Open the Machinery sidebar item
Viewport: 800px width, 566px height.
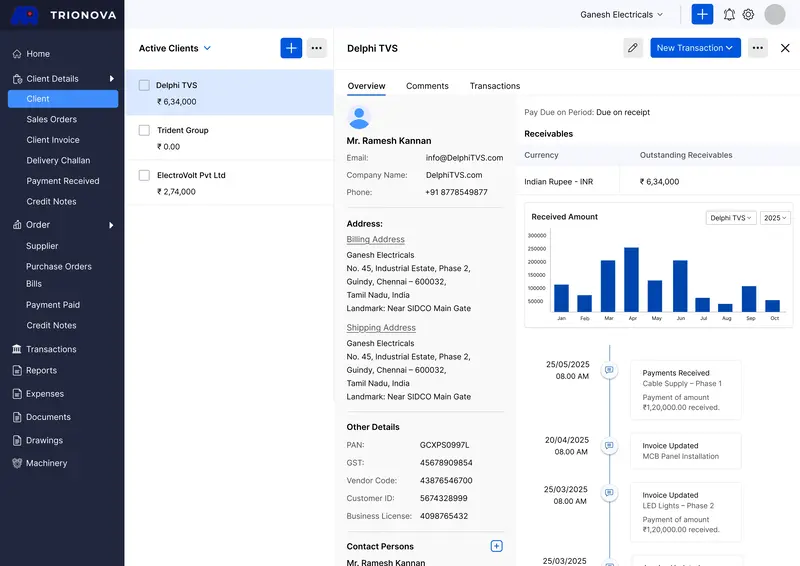pyautogui.click(x=46, y=463)
